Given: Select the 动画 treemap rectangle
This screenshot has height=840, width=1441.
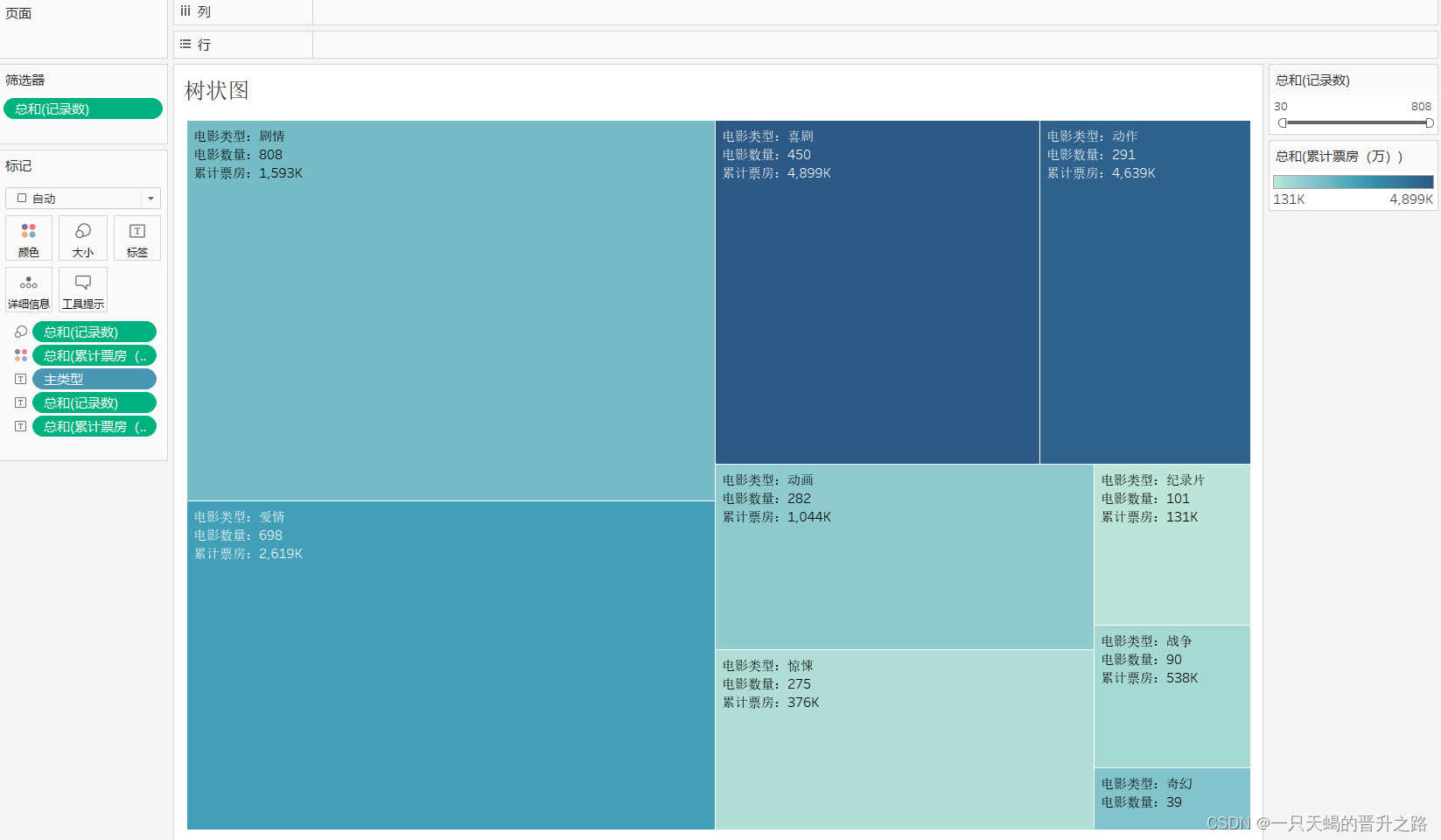Looking at the screenshot, I should [905, 556].
